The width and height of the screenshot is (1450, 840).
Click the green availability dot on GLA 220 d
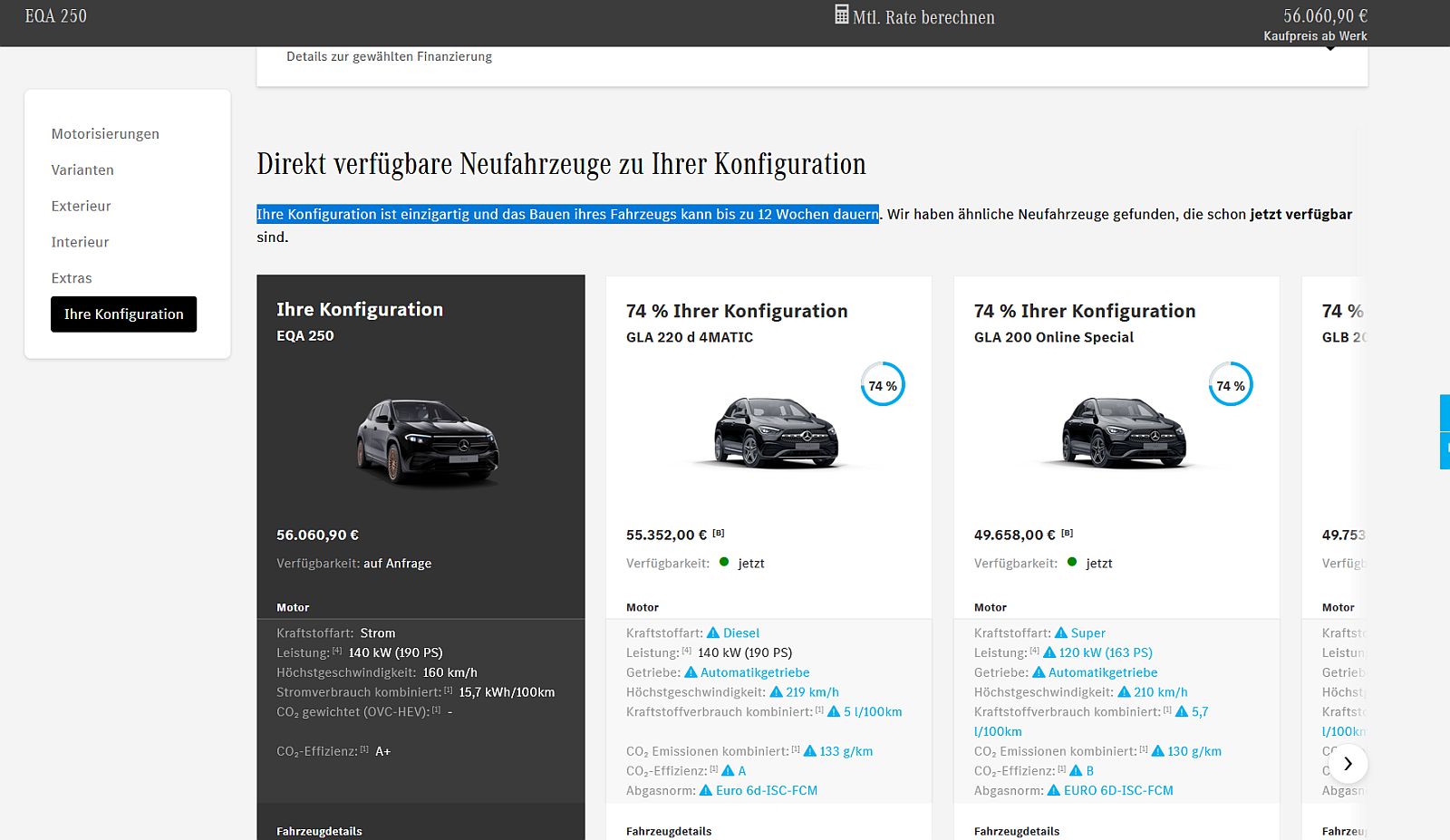coord(724,562)
